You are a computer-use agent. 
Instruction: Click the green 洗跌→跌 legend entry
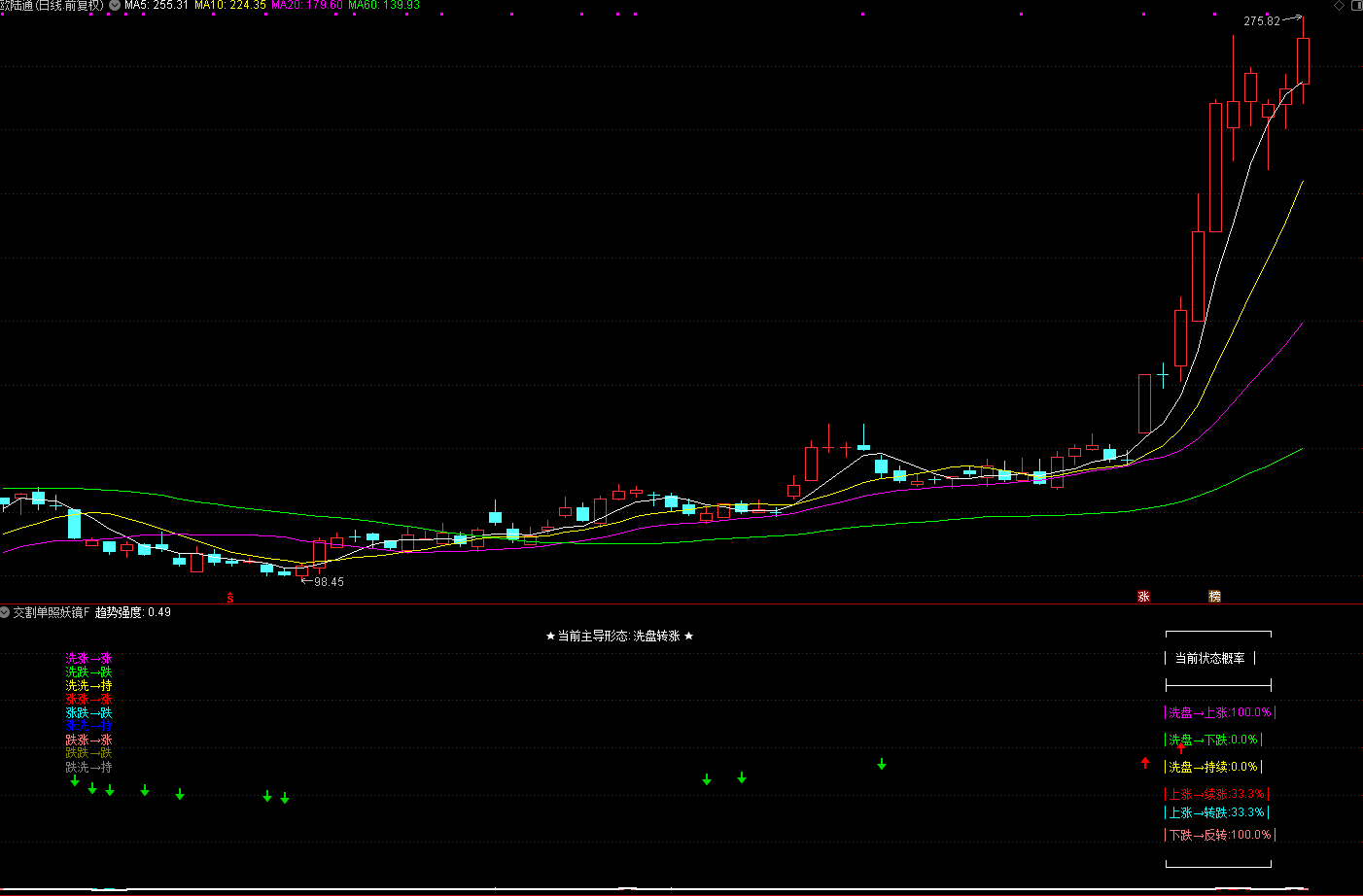tap(88, 672)
